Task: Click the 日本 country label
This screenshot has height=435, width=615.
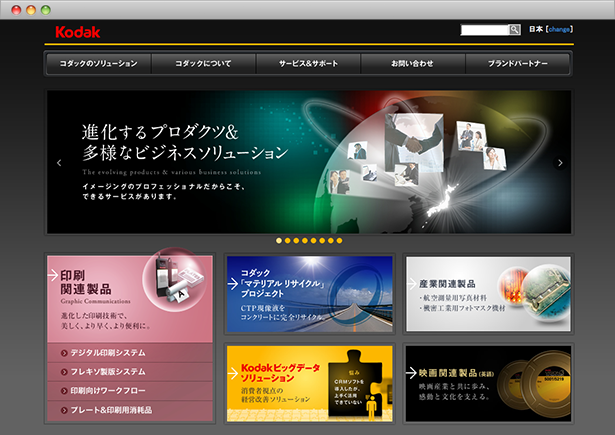Action: pyautogui.click(x=536, y=29)
